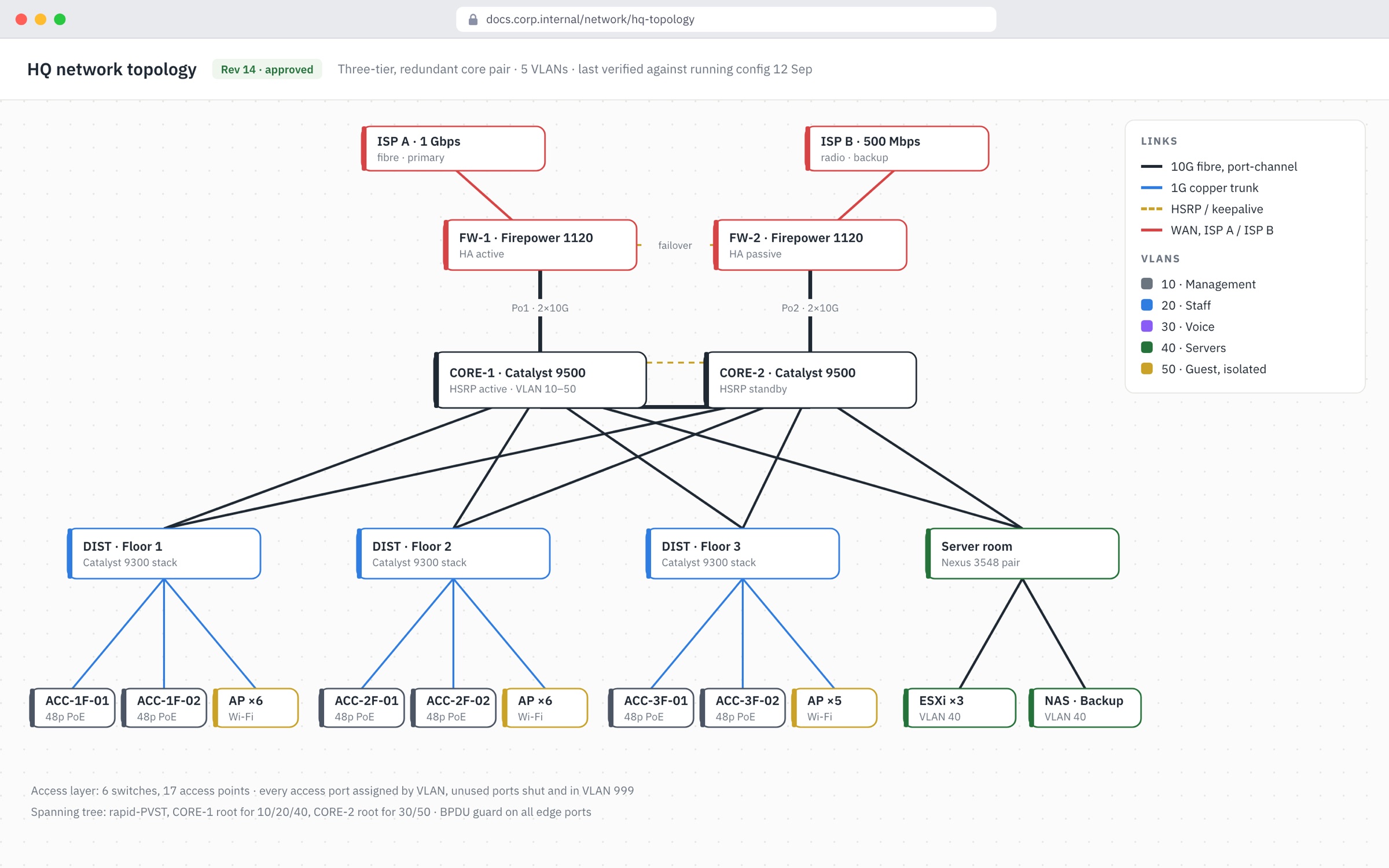
Task: Click the grey Management VLAN swatch
Action: coord(1147,284)
